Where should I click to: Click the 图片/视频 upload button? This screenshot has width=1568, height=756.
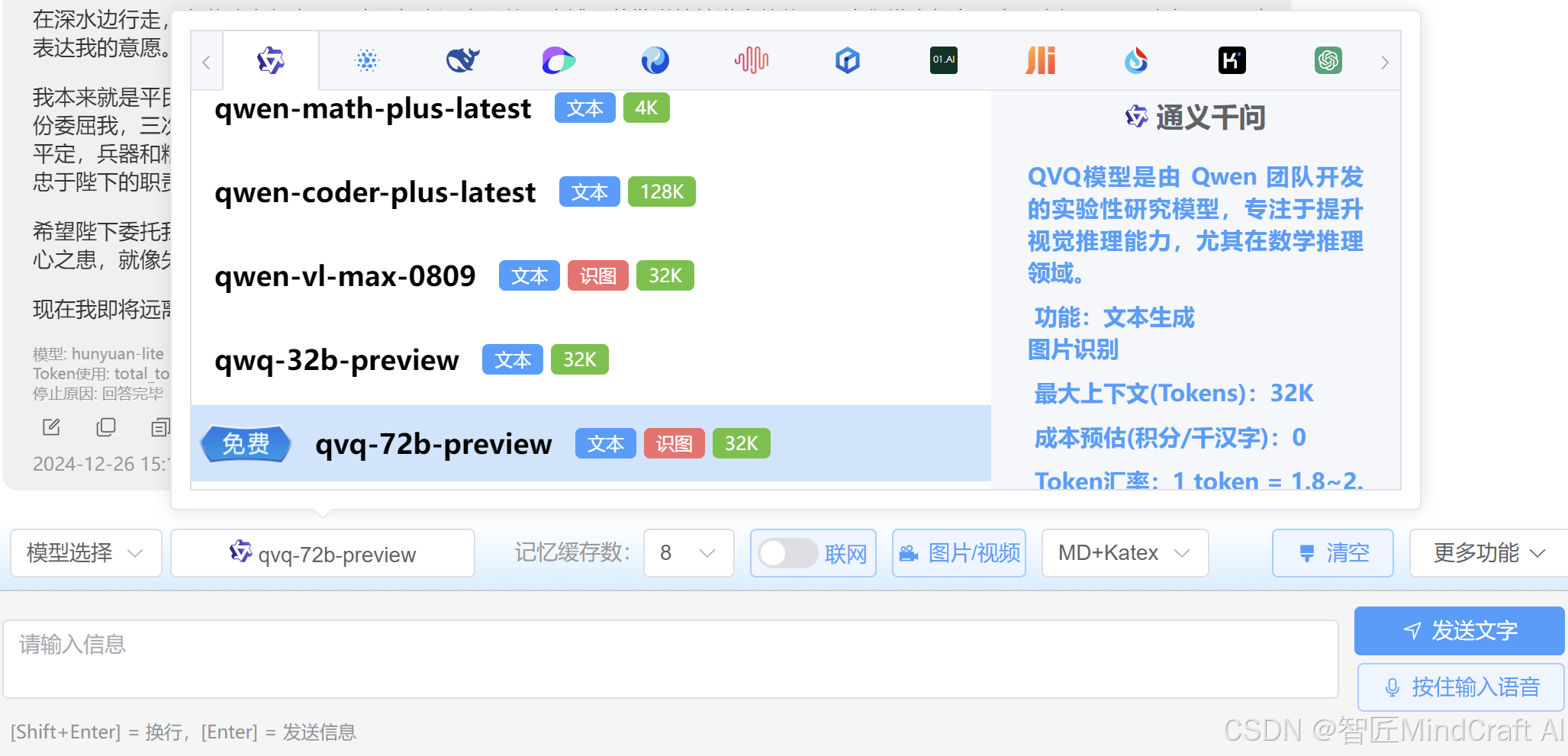[959, 553]
